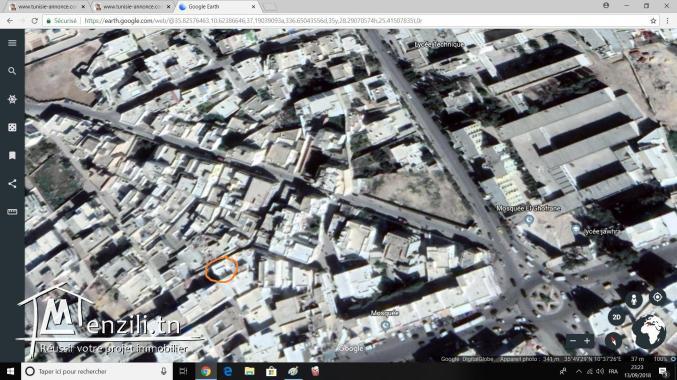Open File Explorer from taskbar
Image resolution: width=677 pixels, height=380 pixels.
click(250, 371)
